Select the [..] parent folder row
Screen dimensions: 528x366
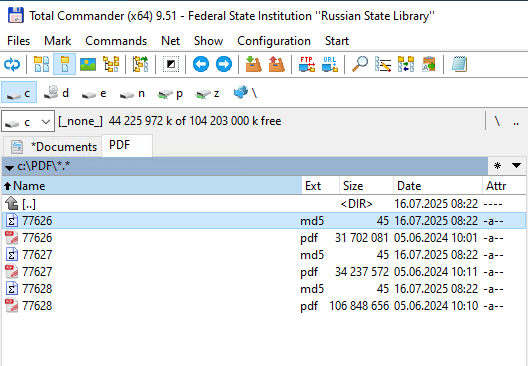coord(264,204)
